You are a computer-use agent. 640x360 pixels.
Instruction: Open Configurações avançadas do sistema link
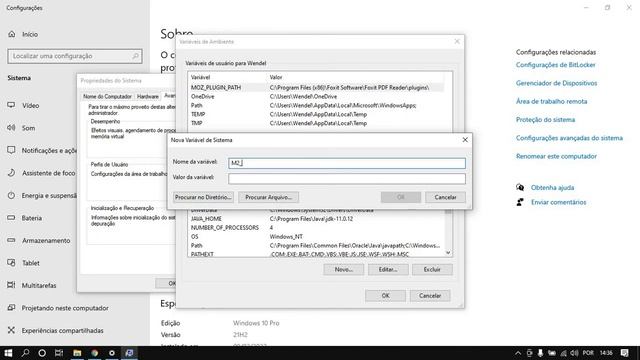(x=569, y=138)
